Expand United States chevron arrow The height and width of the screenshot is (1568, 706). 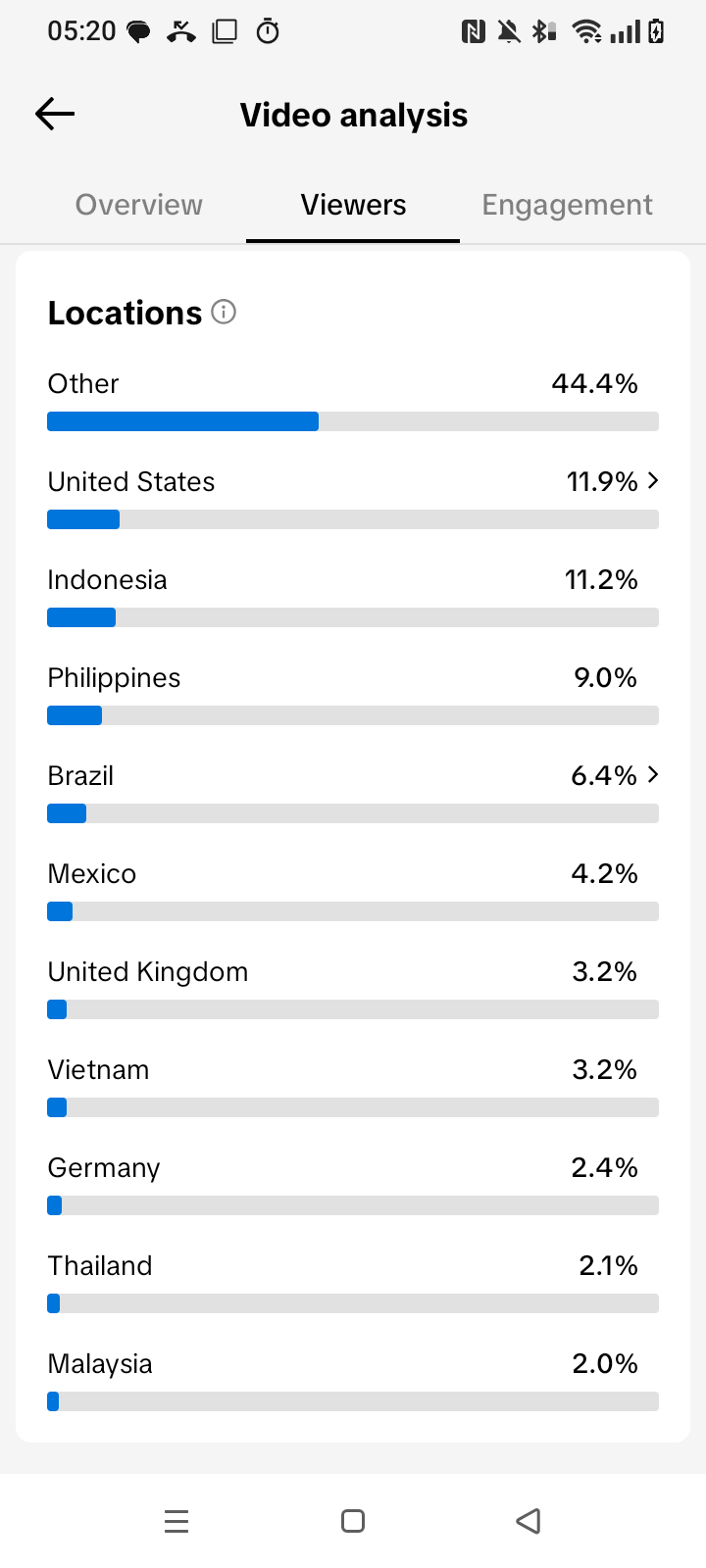653,480
